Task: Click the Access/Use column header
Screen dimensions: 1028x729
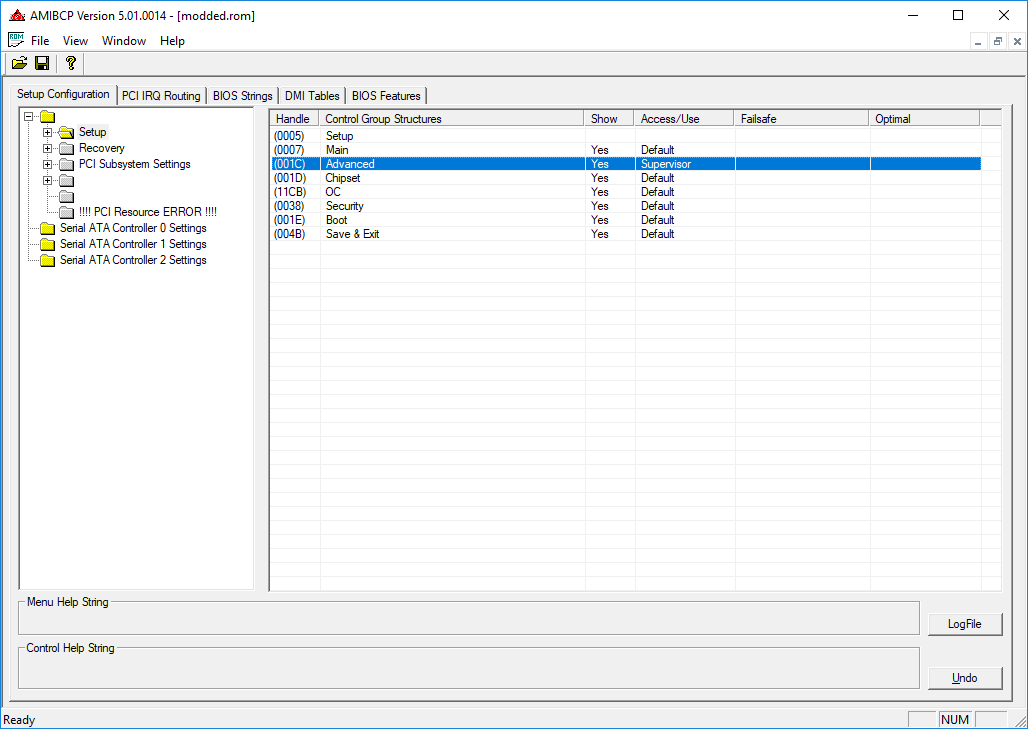Action: point(684,119)
